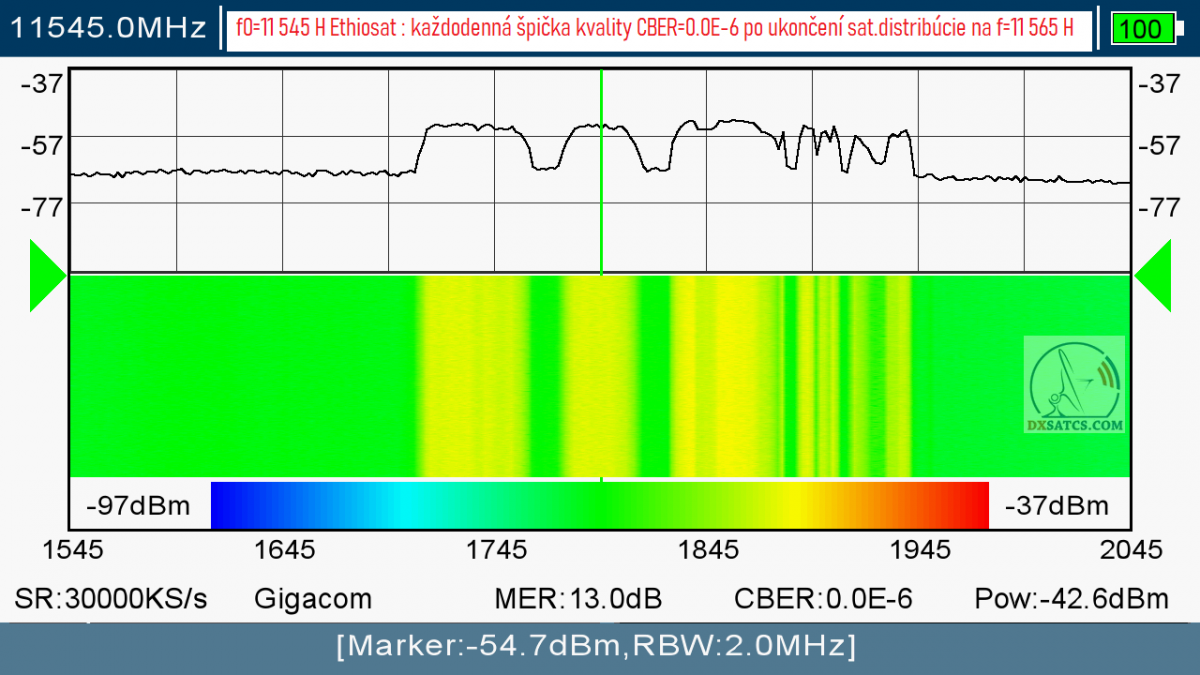The height and width of the screenshot is (675, 1200).
Task: Click the MER:13.0dB reading
Action: (578, 599)
